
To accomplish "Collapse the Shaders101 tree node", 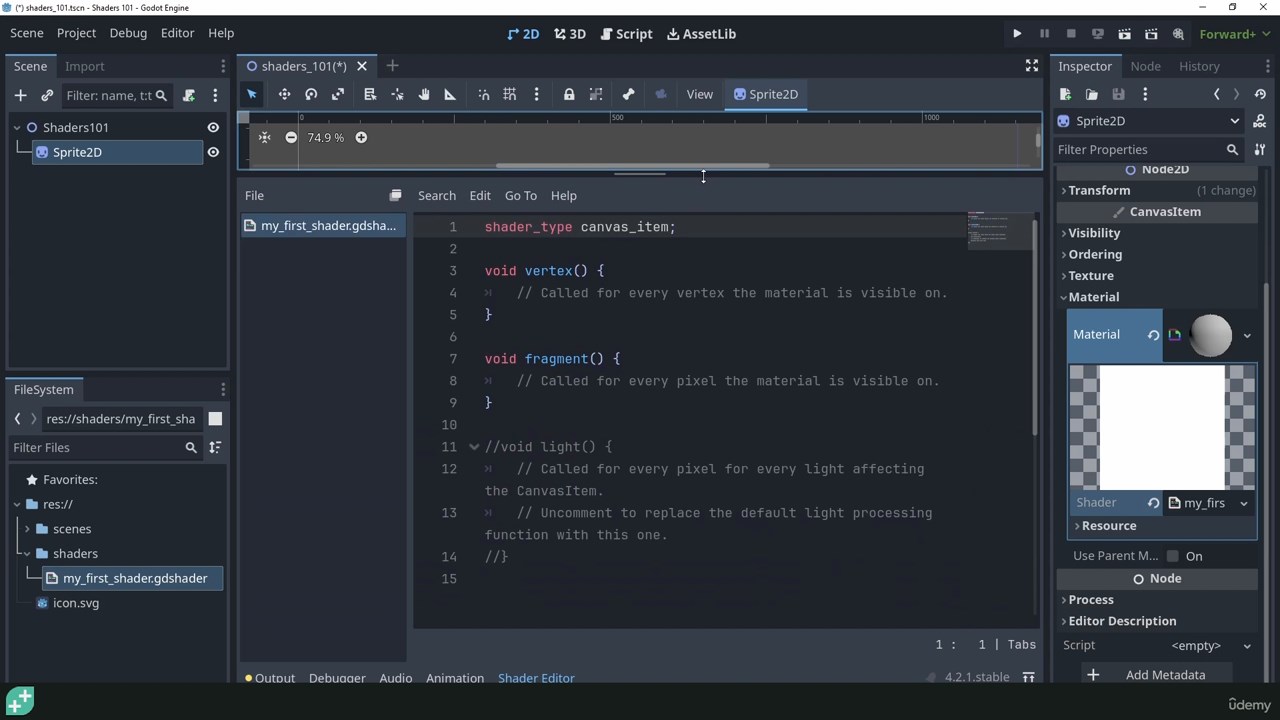I will [x=17, y=127].
